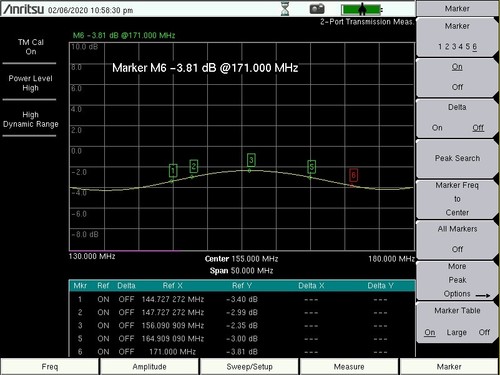The height and width of the screenshot is (375, 500).
Task: Select the 171.000 MHz table cell
Action: click(173, 352)
